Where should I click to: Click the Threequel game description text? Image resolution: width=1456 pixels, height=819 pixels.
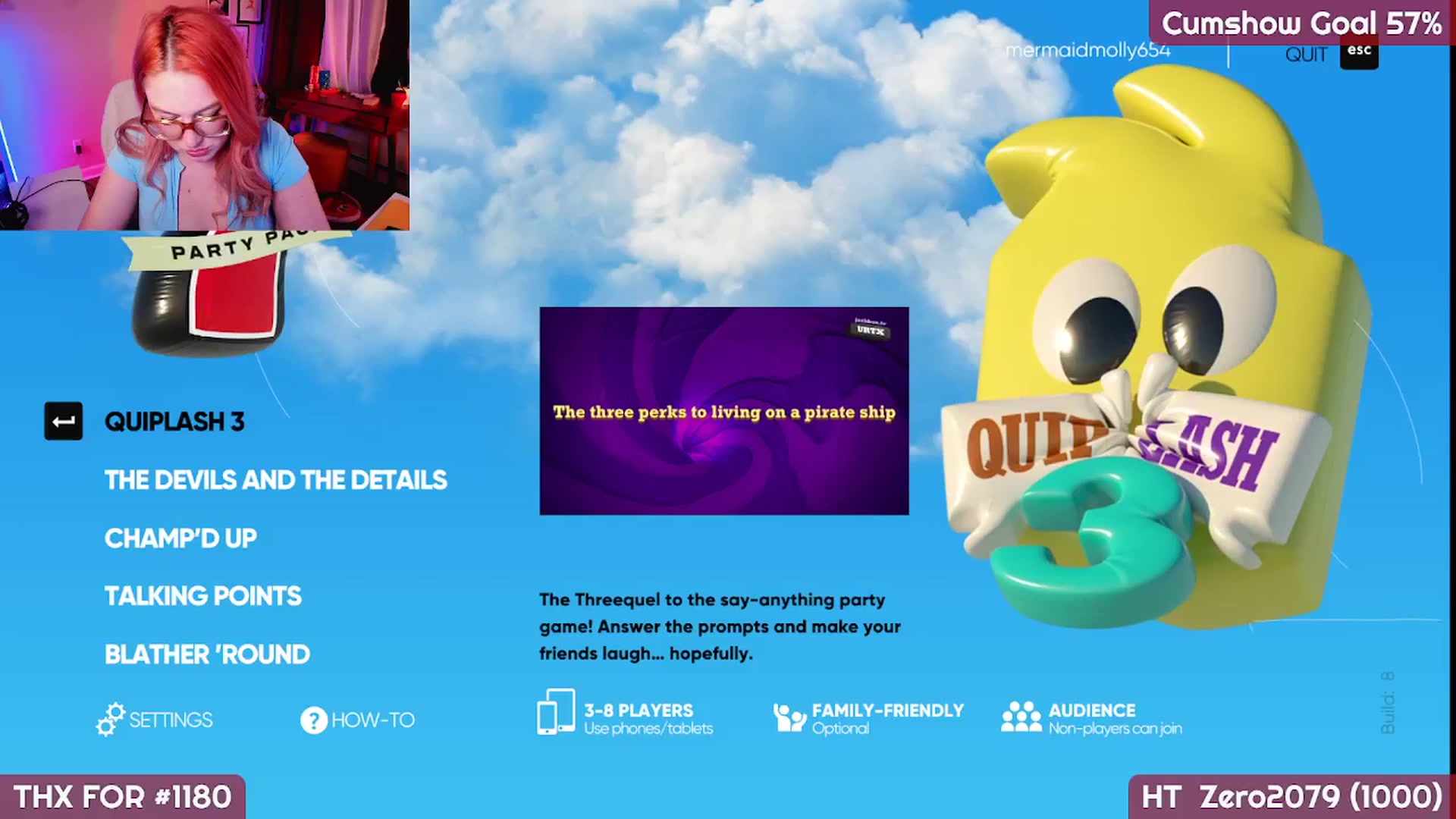[720, 626]
